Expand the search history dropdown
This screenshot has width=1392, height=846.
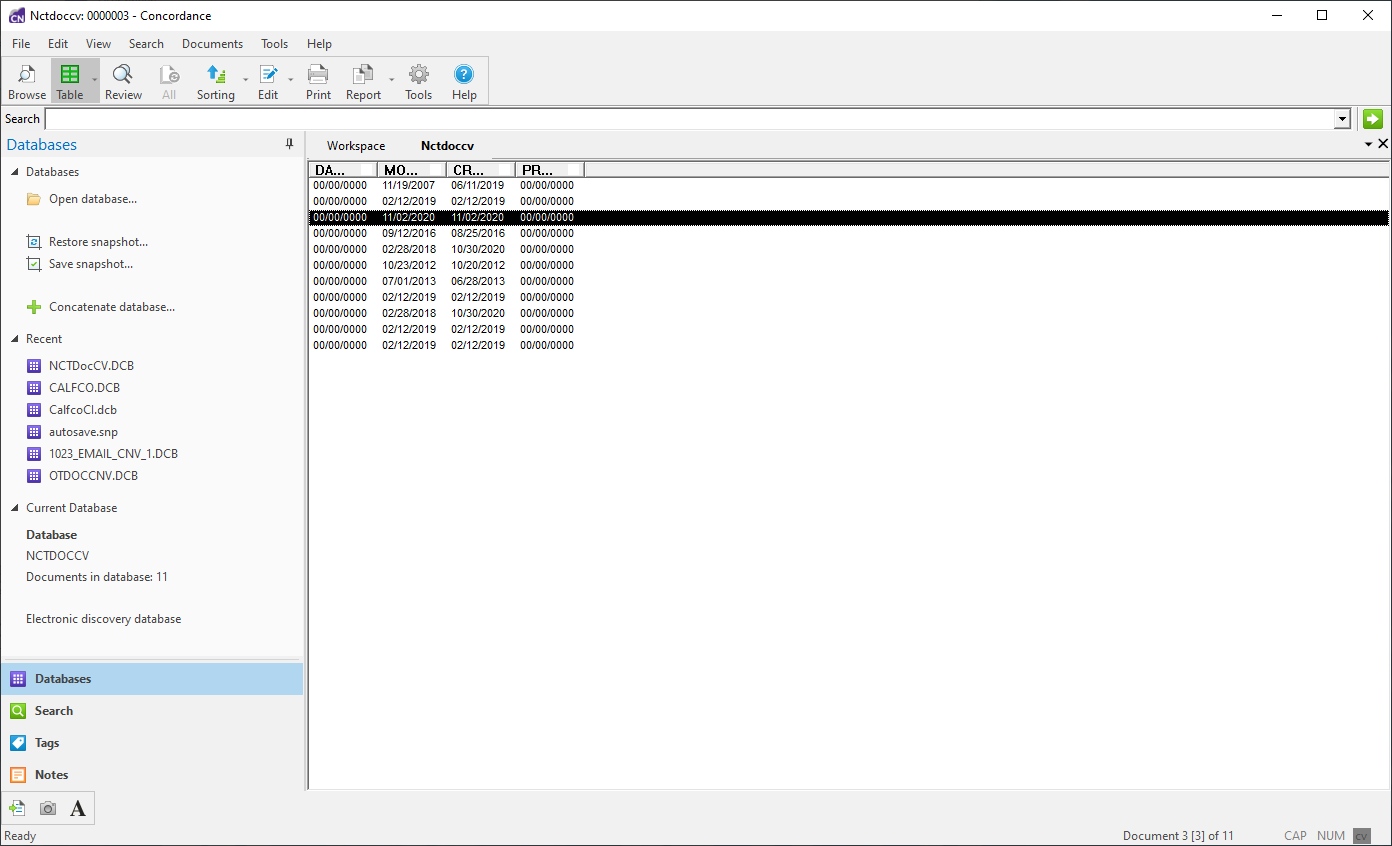[1343, 119]
